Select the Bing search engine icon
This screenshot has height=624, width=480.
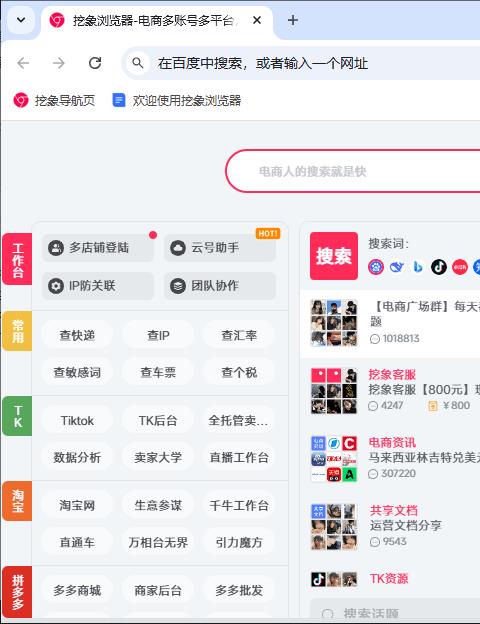pyautogui.click(x=418, y=267)
